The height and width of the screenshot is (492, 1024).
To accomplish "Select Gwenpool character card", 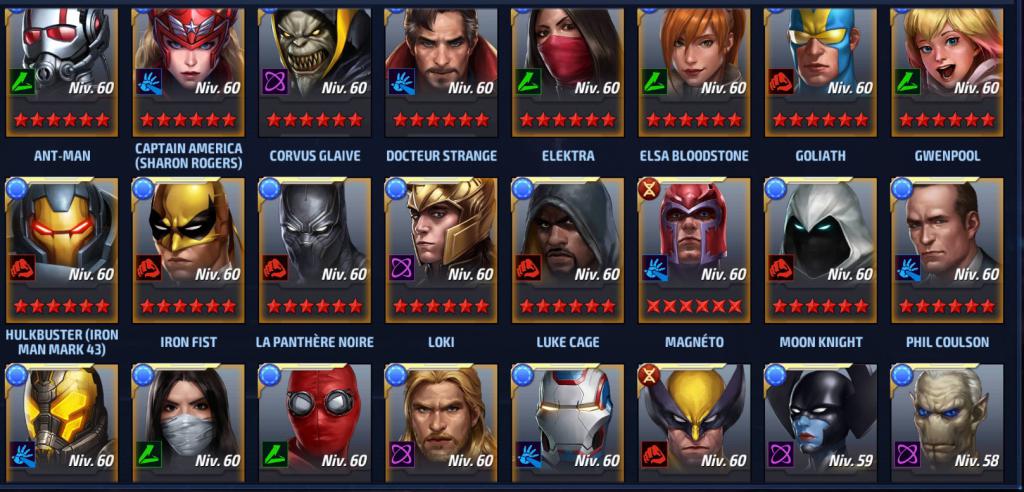I will pyautogui.click(x=947, y=73).
